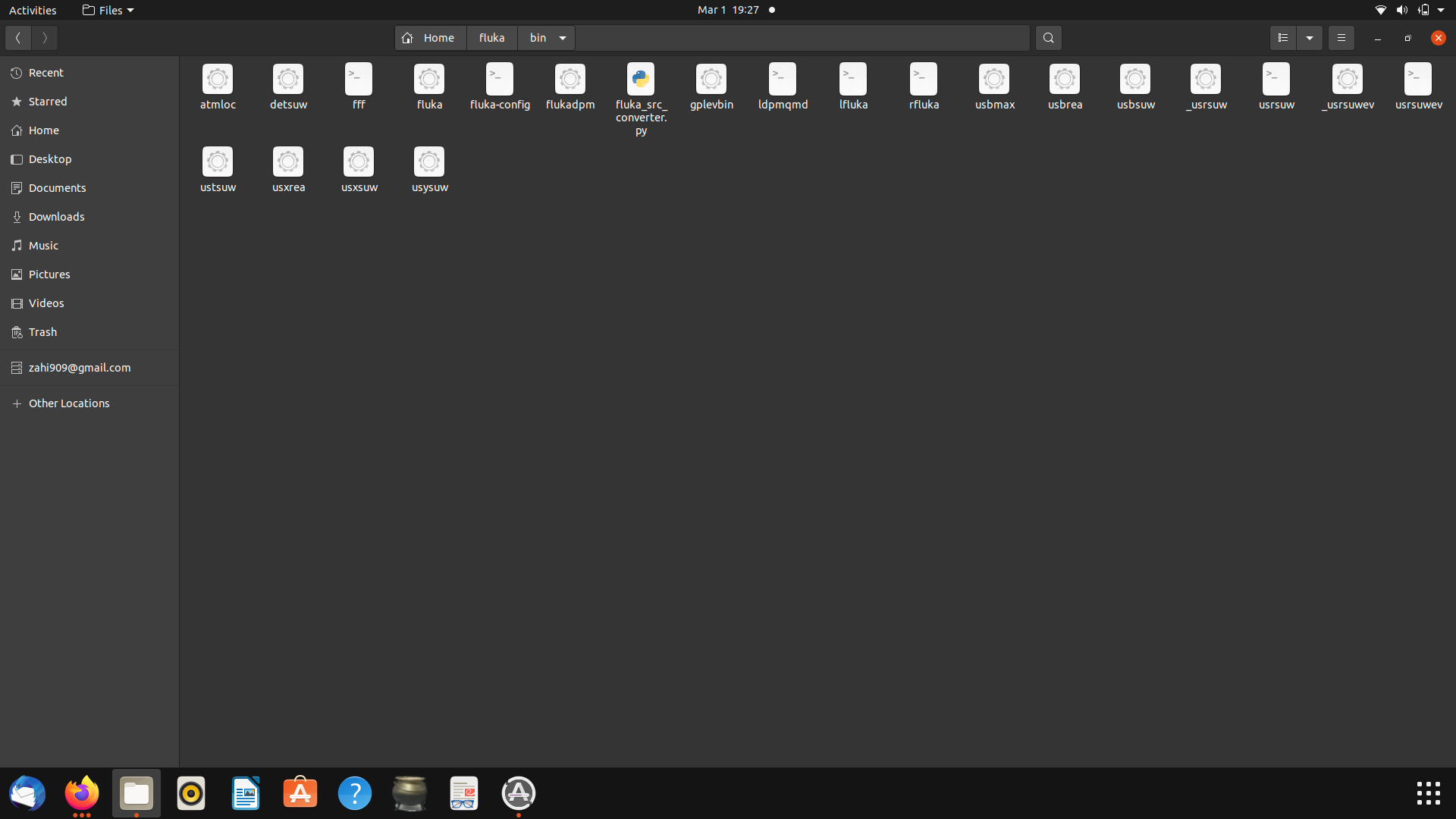
Task: Select the ldpmqmd script file
Action: pyautogui.click(x=783, y=79)
